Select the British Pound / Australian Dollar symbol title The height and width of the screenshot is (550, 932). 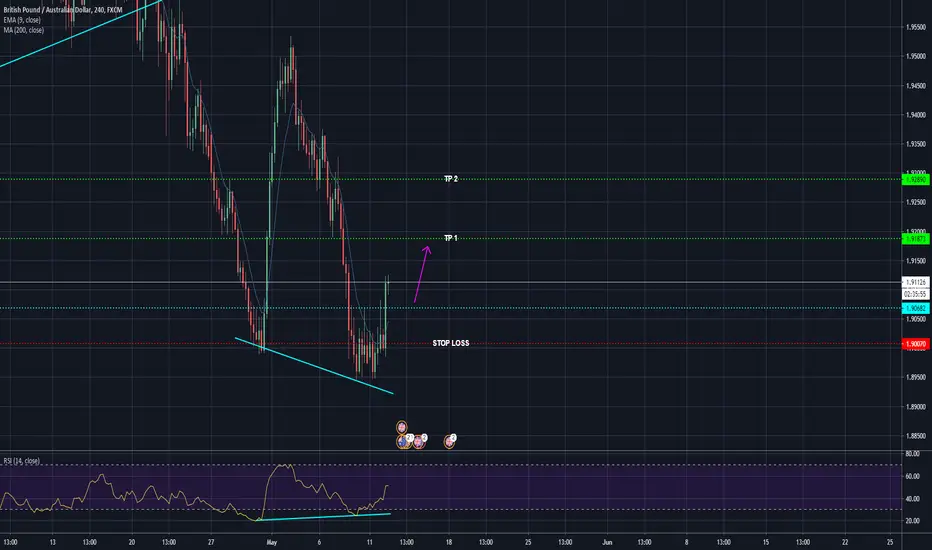[62, 10]
